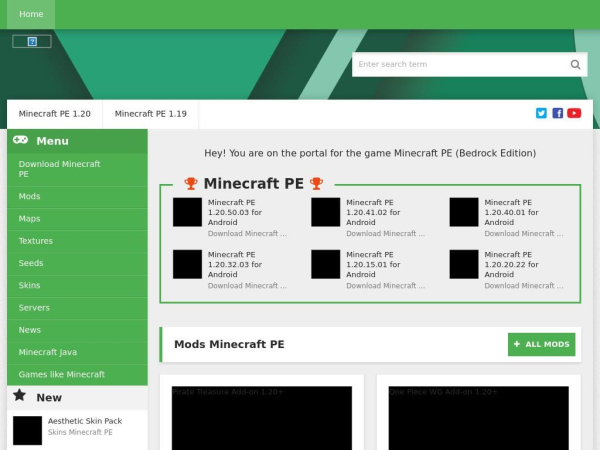Click the gamepad icon beside Menu
Image resolution: width=600 pixels, height=450 pixels.
[20, 140]
